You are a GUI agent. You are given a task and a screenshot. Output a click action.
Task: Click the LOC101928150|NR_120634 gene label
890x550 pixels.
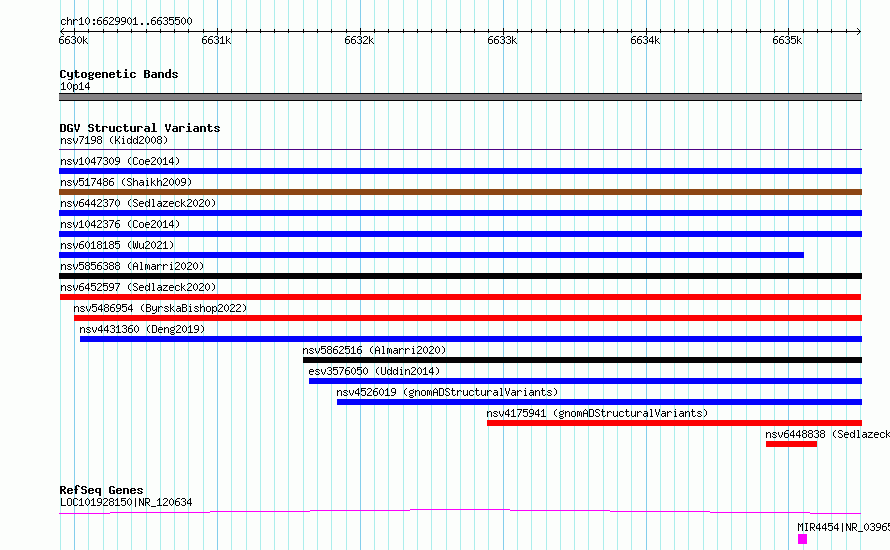(x=126, y=502)
